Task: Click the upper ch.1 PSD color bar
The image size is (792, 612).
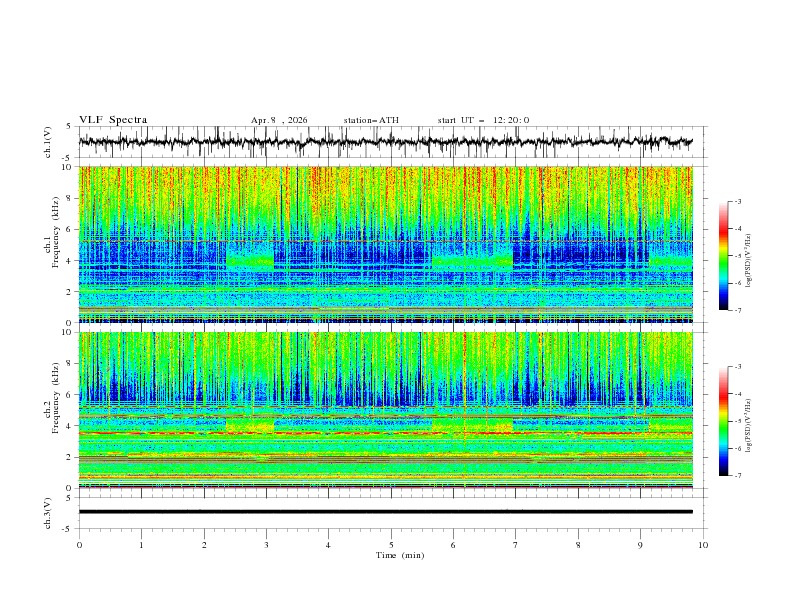Action: [x=723, y=256]
